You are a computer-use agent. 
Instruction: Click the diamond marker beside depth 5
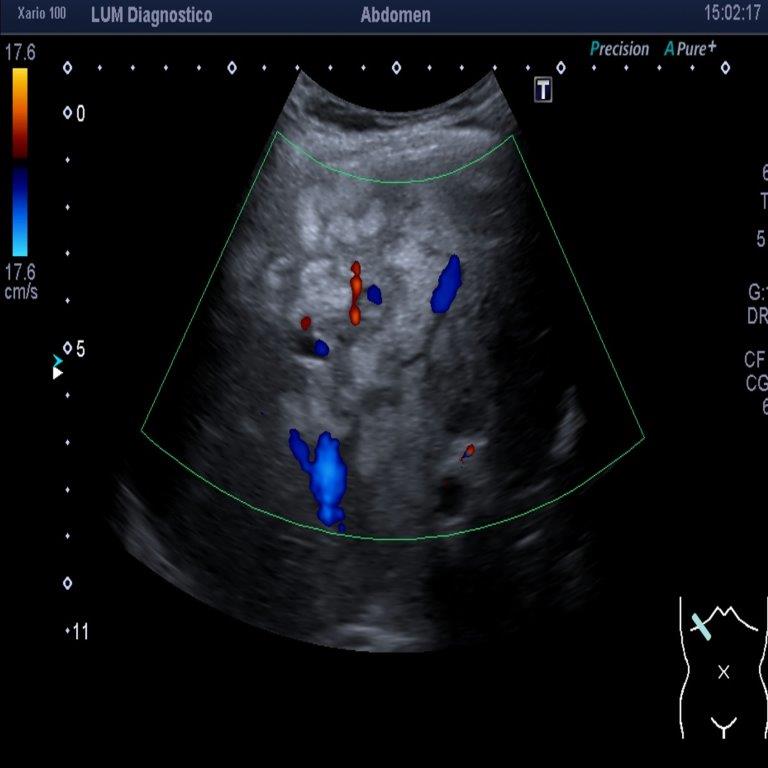pyautogui.click(x=68, y=349)
